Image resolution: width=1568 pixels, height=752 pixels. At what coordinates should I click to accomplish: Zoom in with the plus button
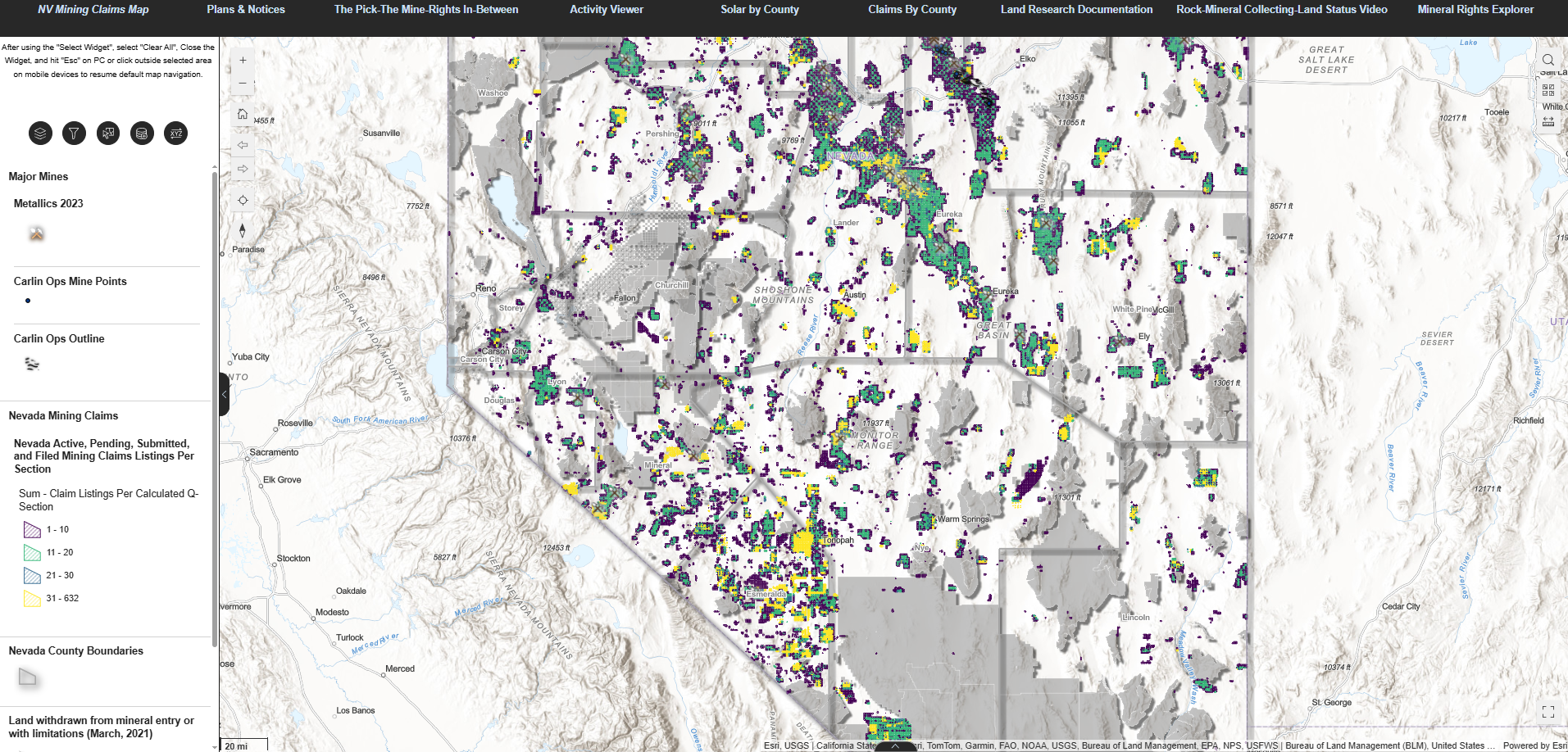pos(243,60)
